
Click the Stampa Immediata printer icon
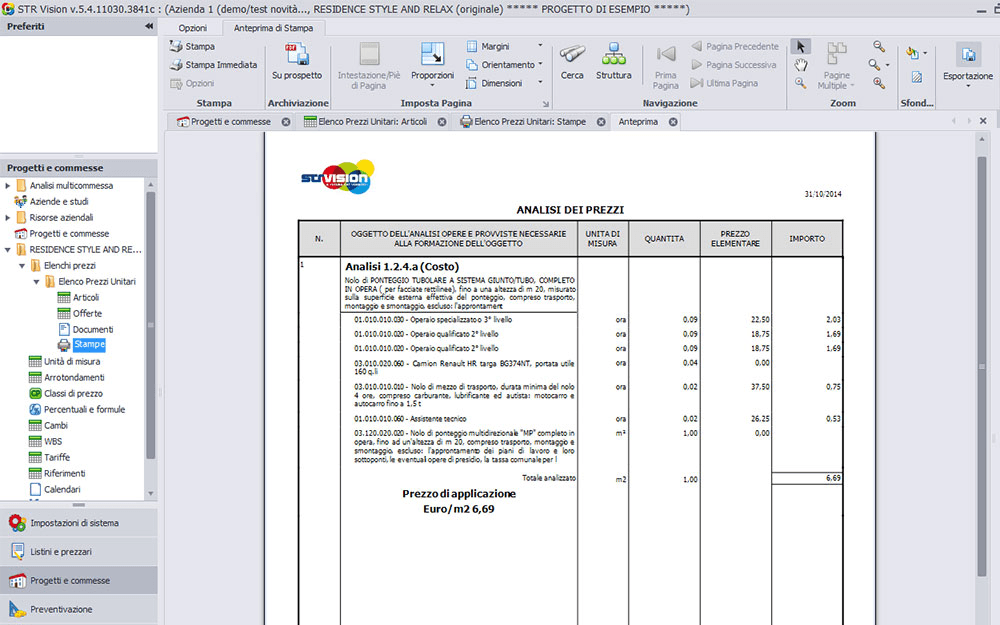point(177,65)
